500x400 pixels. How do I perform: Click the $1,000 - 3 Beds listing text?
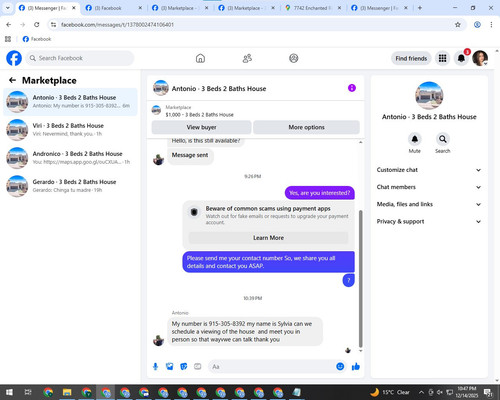pos(199,115)
